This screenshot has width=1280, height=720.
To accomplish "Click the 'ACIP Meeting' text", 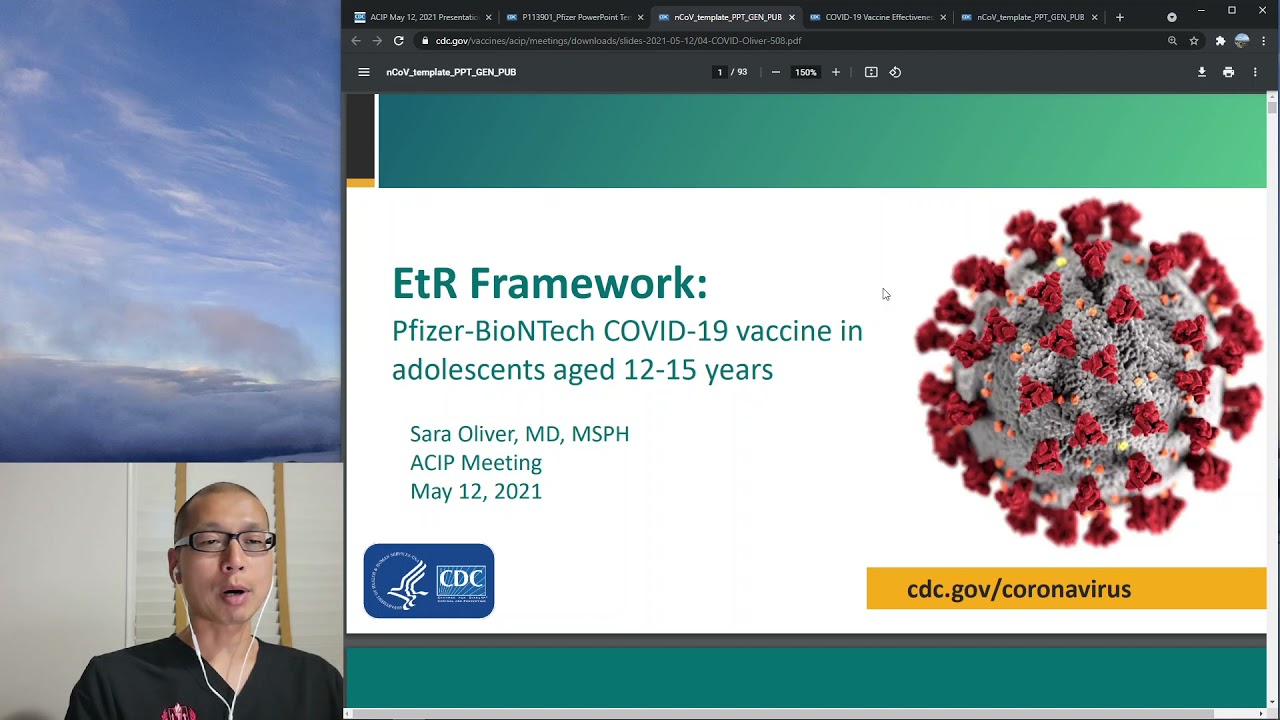I will point(476,463).
